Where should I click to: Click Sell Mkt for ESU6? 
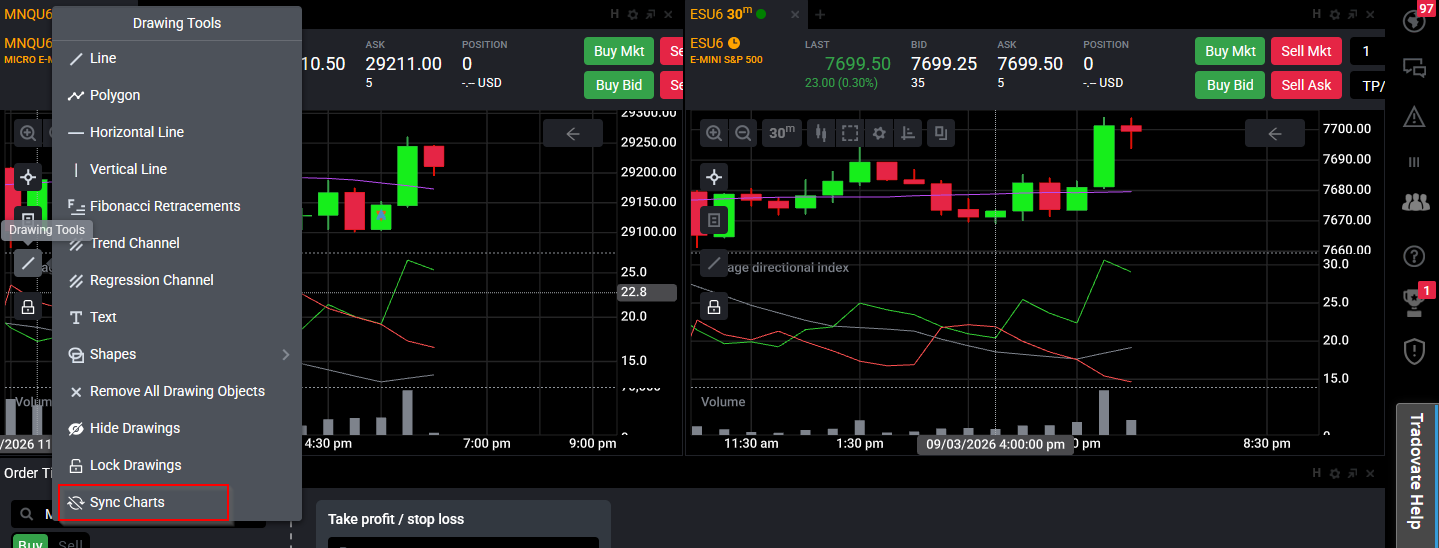tap(1306, 51)
